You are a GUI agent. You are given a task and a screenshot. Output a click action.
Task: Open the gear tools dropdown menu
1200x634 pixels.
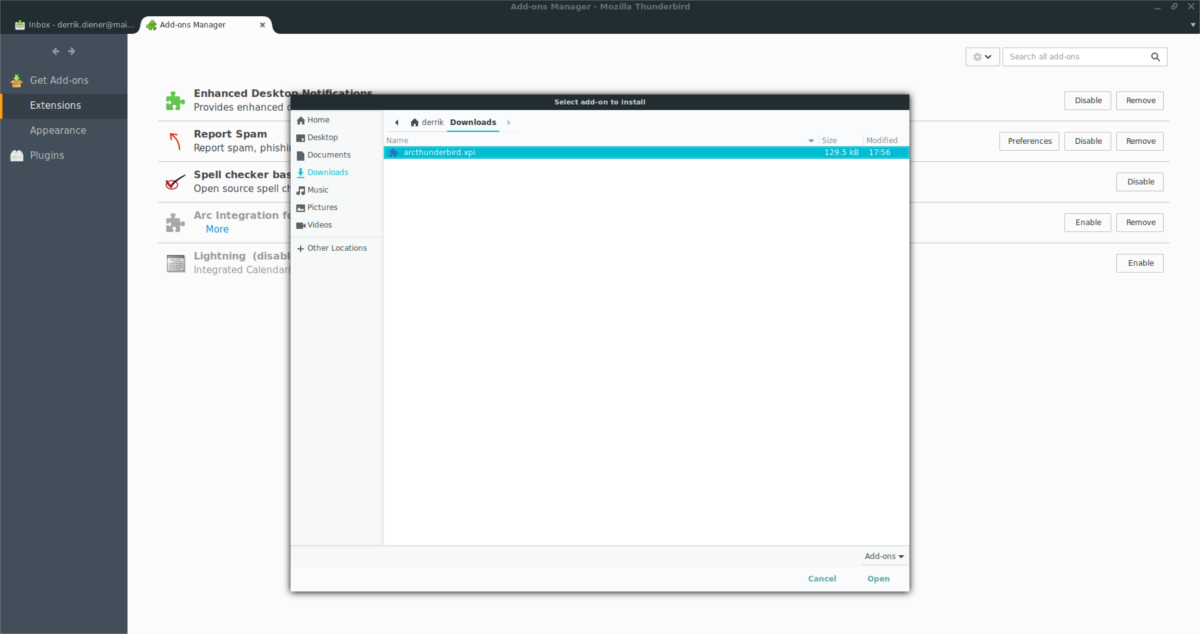coord(981,56)
